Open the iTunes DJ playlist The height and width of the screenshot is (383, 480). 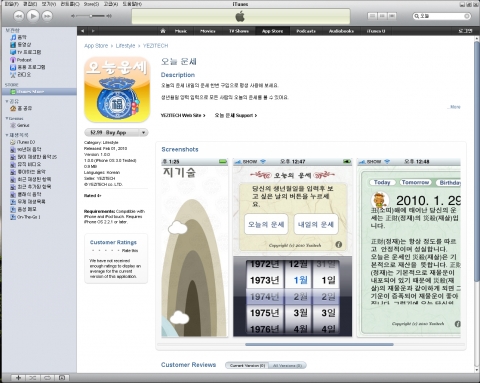click(x=26, y=142)
